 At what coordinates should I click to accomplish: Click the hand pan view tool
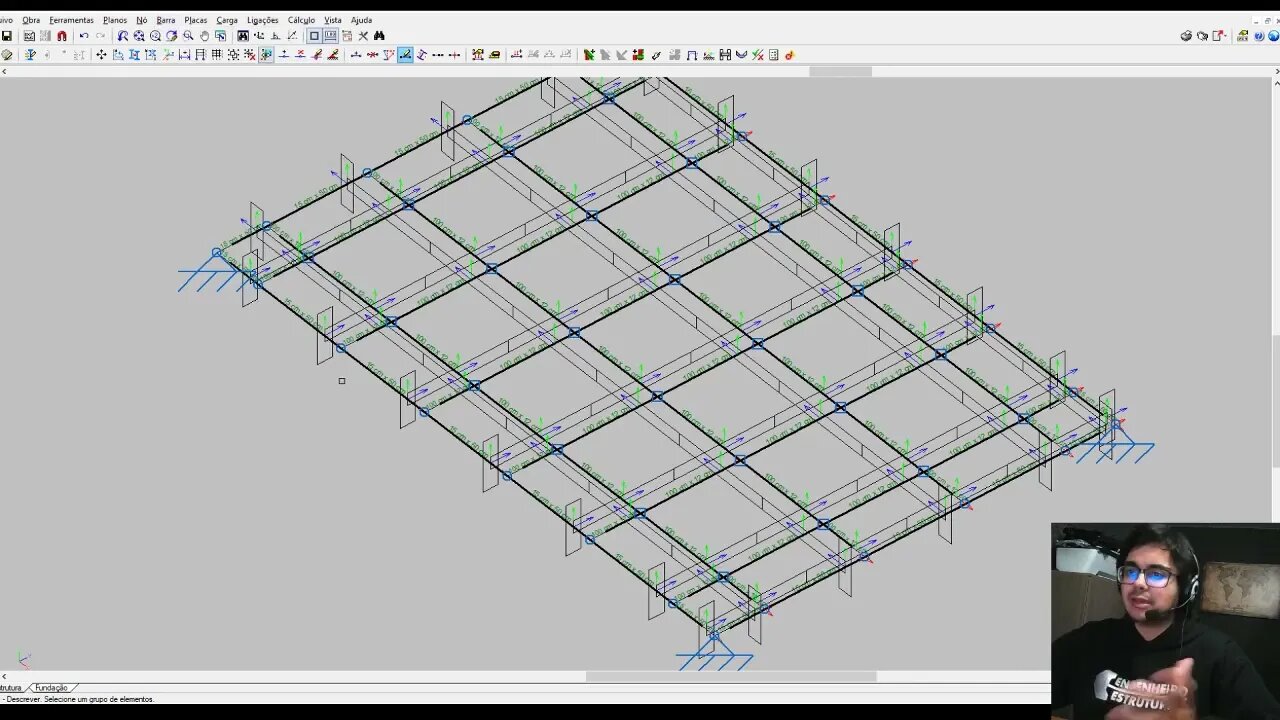(204, 36)
